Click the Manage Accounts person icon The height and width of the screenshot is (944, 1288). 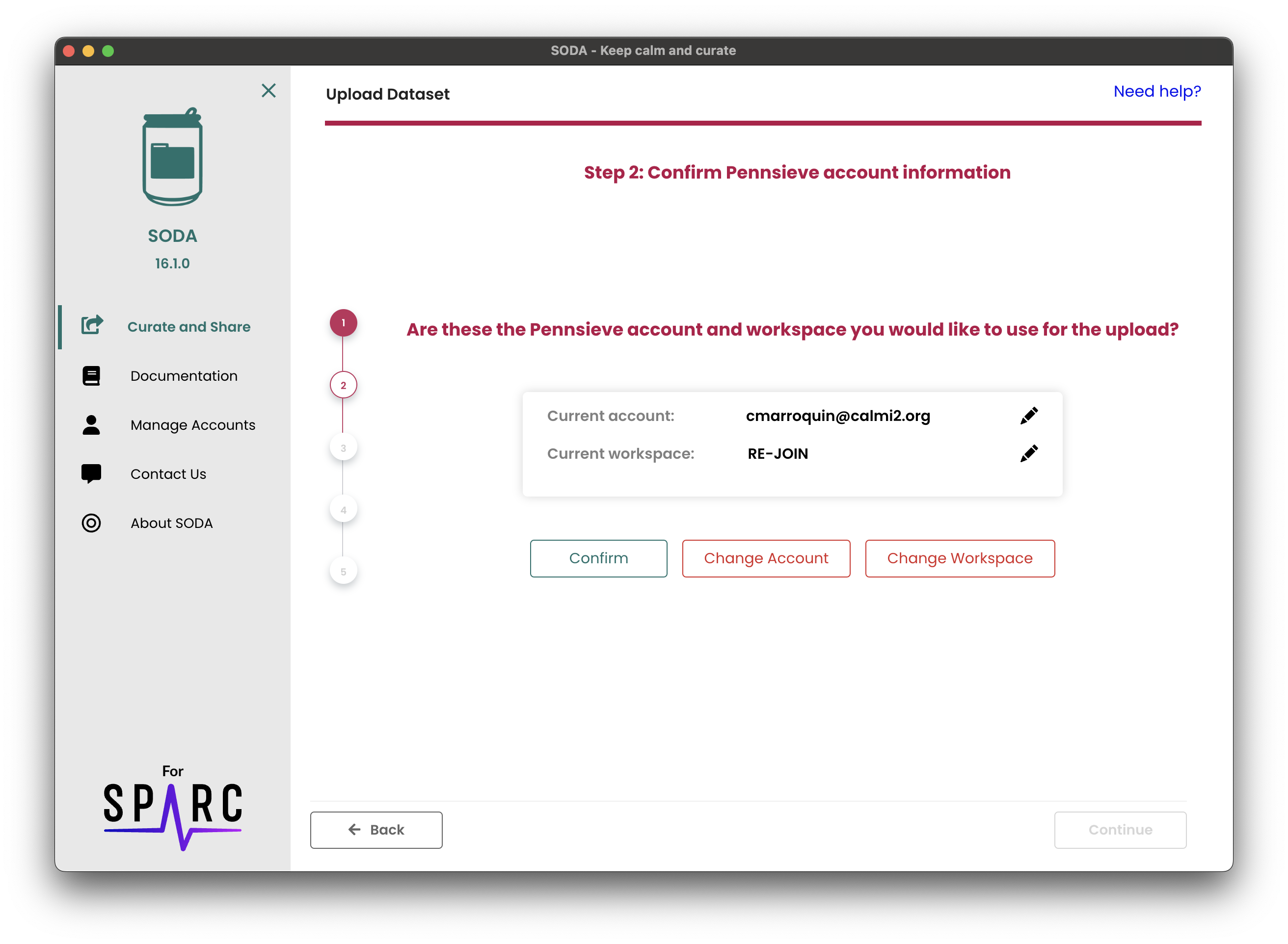[x=91, y=425]
